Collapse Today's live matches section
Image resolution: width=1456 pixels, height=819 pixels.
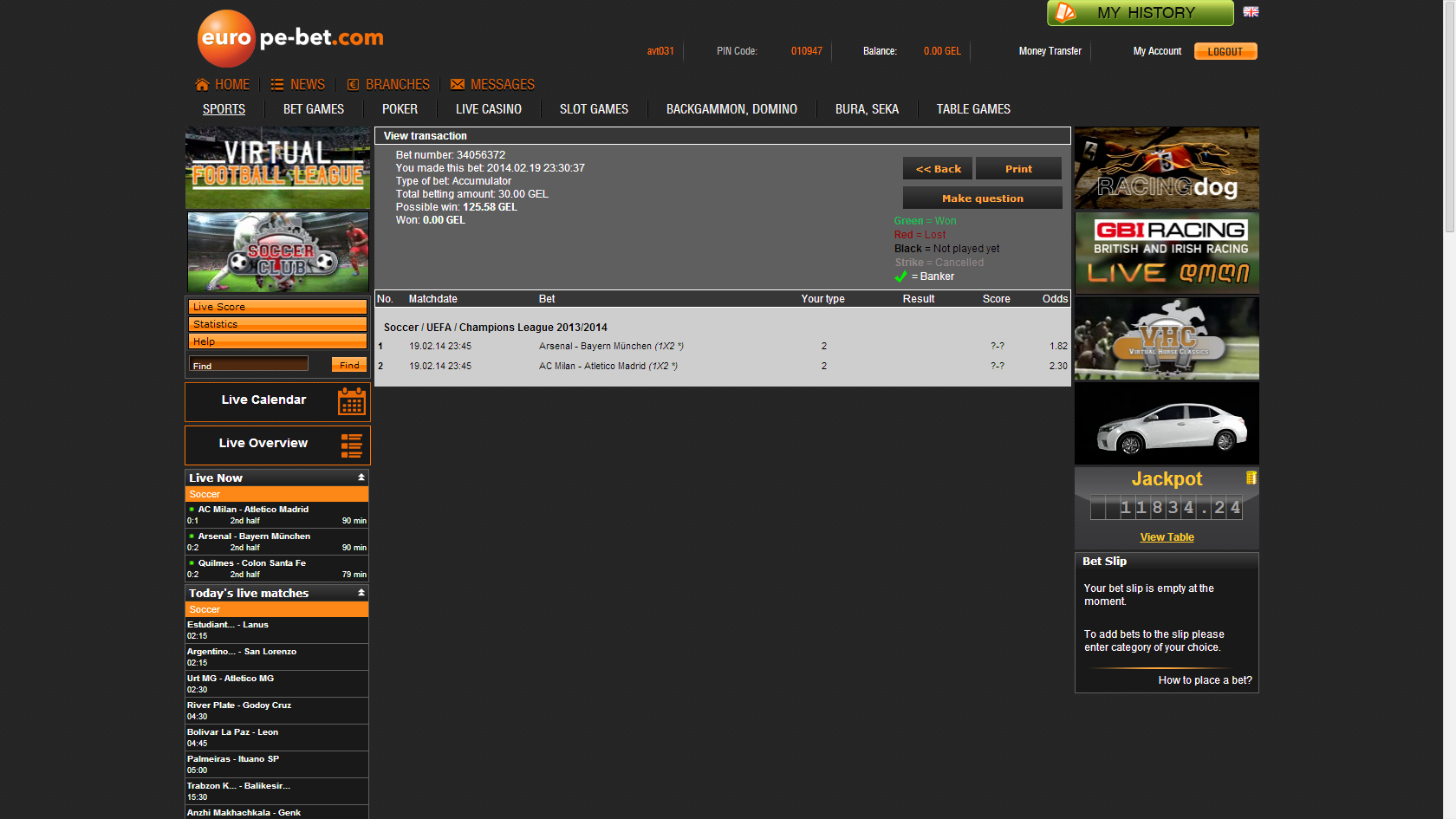[x=361, y=593]
